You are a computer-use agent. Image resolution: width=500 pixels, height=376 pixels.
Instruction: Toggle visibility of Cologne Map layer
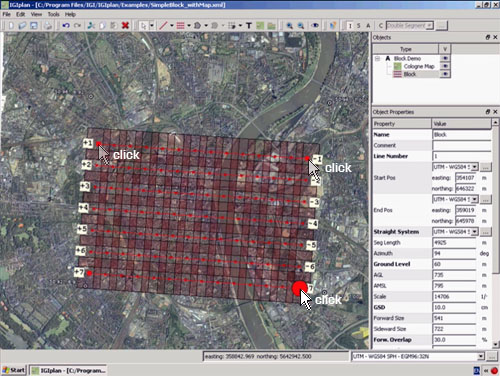tap(445, 66)
